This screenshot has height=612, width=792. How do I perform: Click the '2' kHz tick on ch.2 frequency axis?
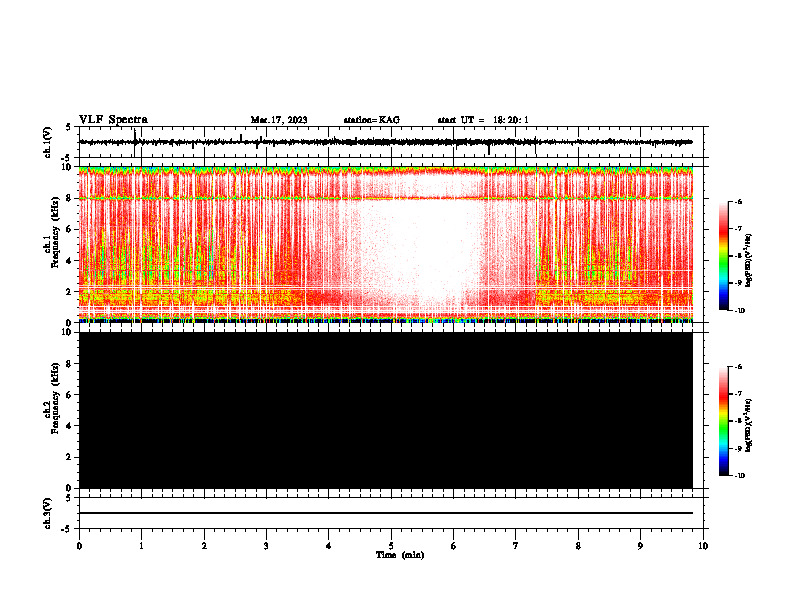click(x=70, y=457)
